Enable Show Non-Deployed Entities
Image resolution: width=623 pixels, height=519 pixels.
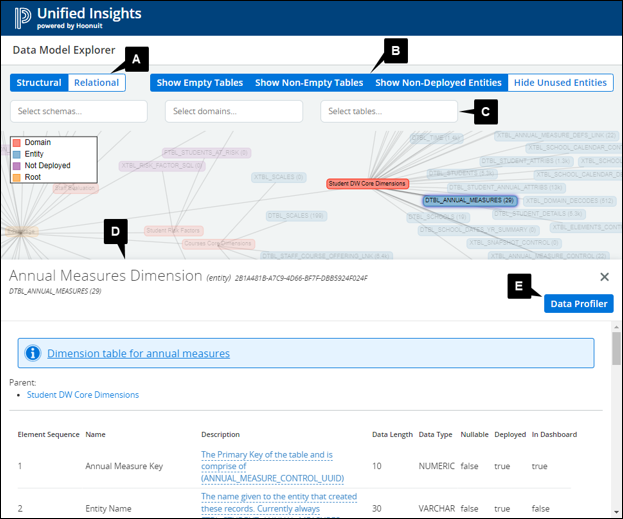[x=439, y=83]
